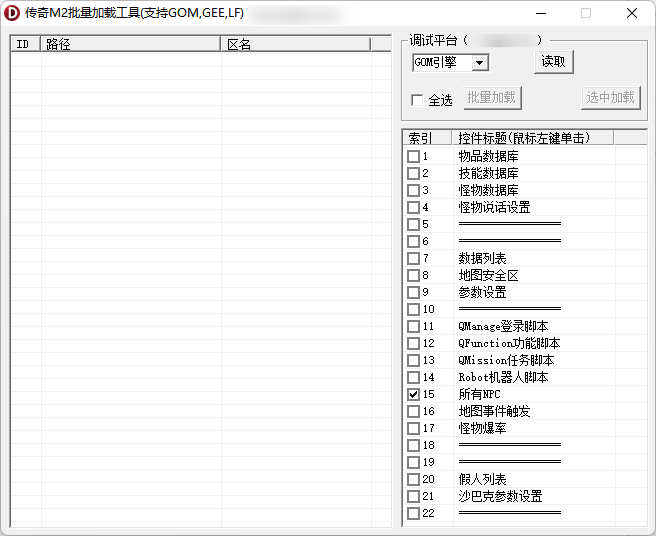Click the 路径 column header
The image size is (656, 536).
click(x=130, y=44)
